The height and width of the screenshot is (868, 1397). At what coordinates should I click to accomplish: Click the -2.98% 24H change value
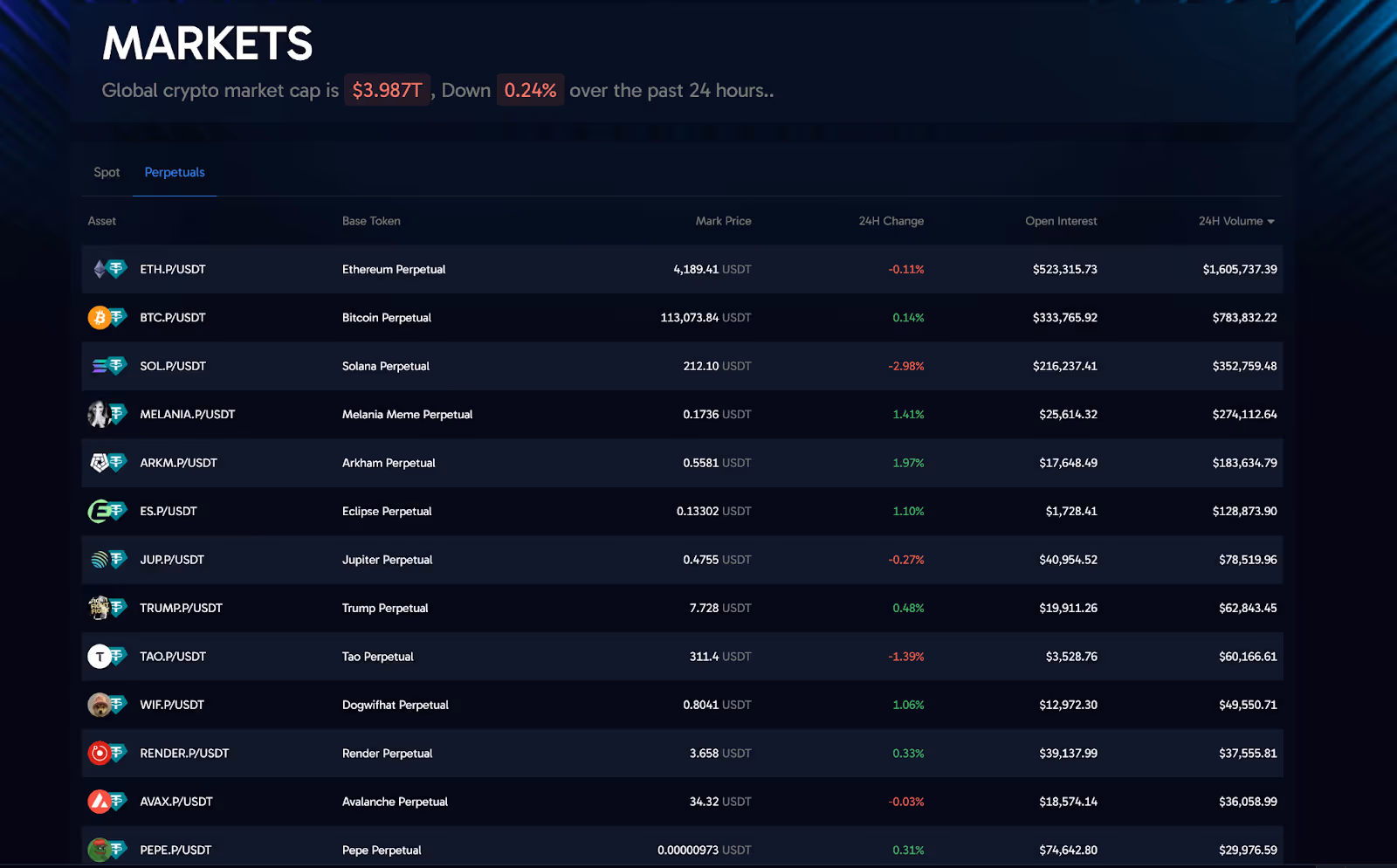[x=906, y=366]
